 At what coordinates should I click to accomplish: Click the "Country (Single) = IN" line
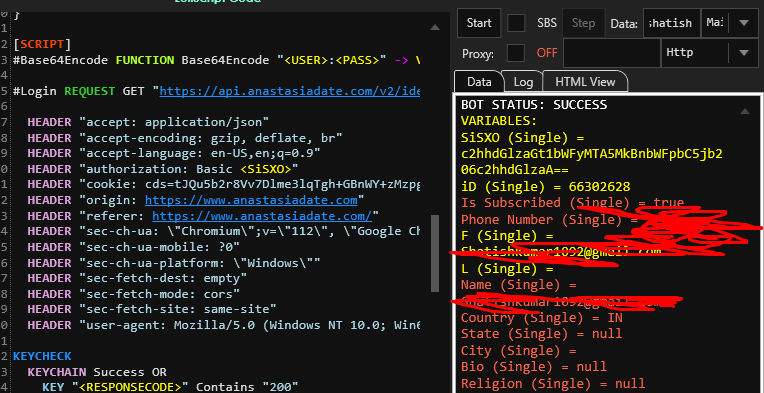click(542, 318)
